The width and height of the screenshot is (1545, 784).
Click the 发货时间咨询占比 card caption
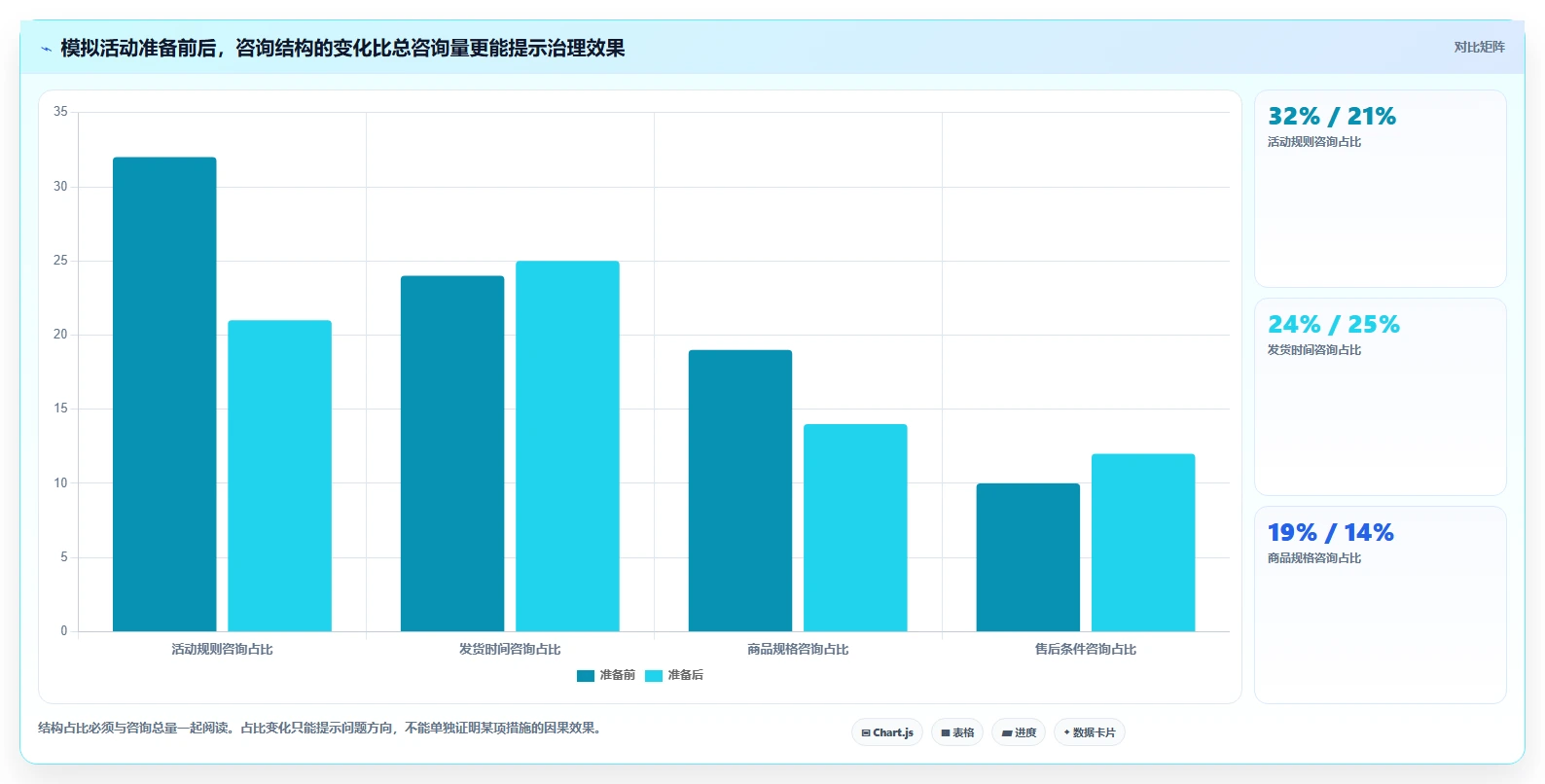tap(1314, 350)
